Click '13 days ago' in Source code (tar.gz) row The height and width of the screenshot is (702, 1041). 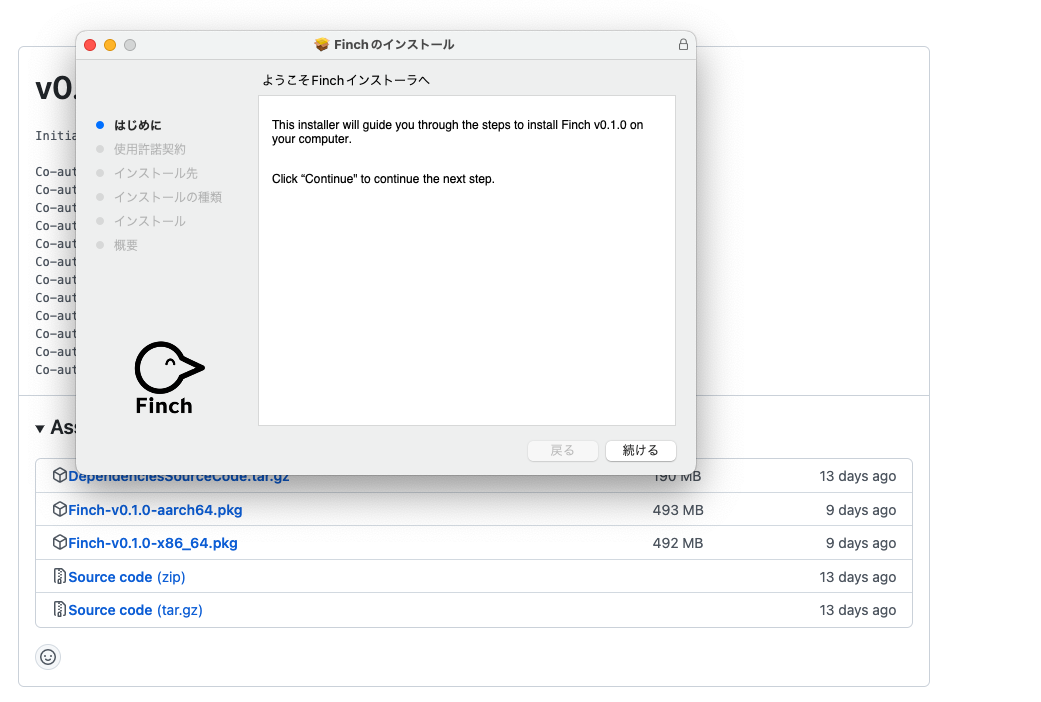(857, 610)
